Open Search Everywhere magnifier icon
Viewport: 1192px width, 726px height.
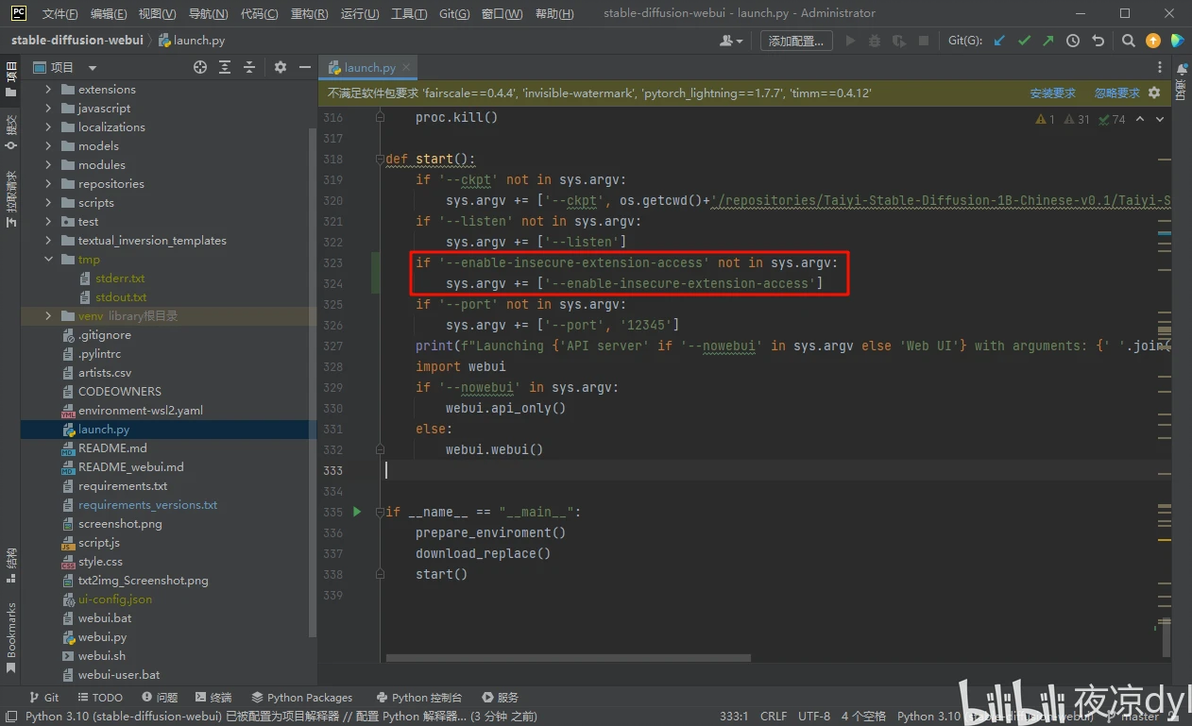pyautogui.click(x=1128, y=41)
